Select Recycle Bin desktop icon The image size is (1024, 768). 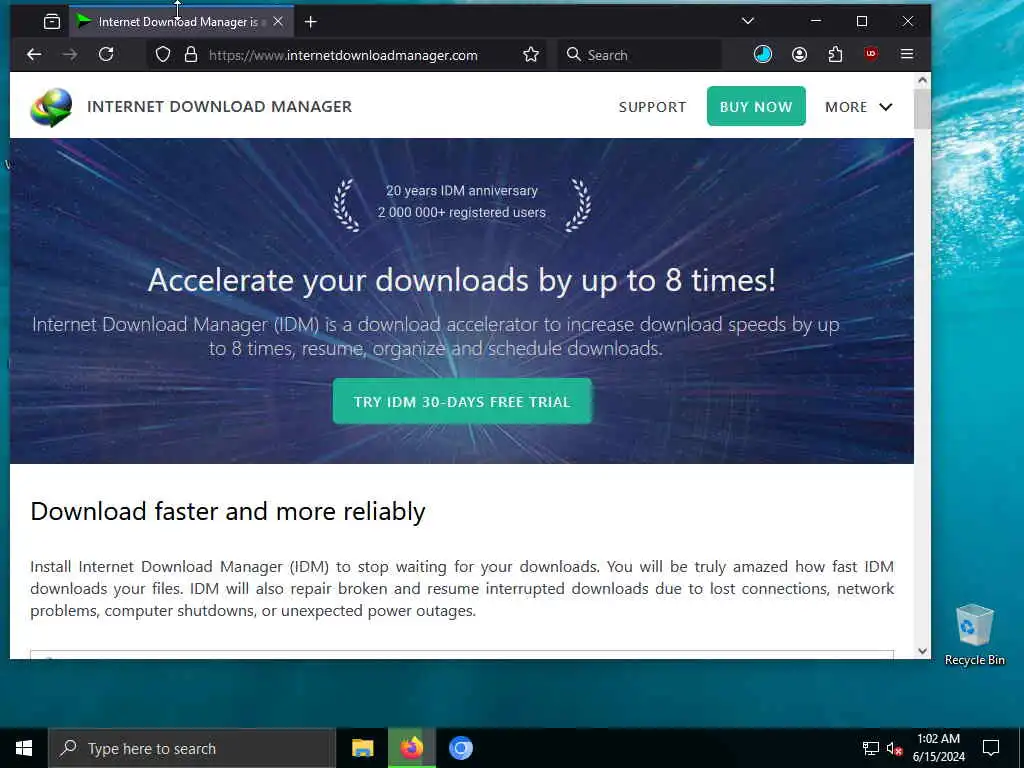(x=974, y=634)
